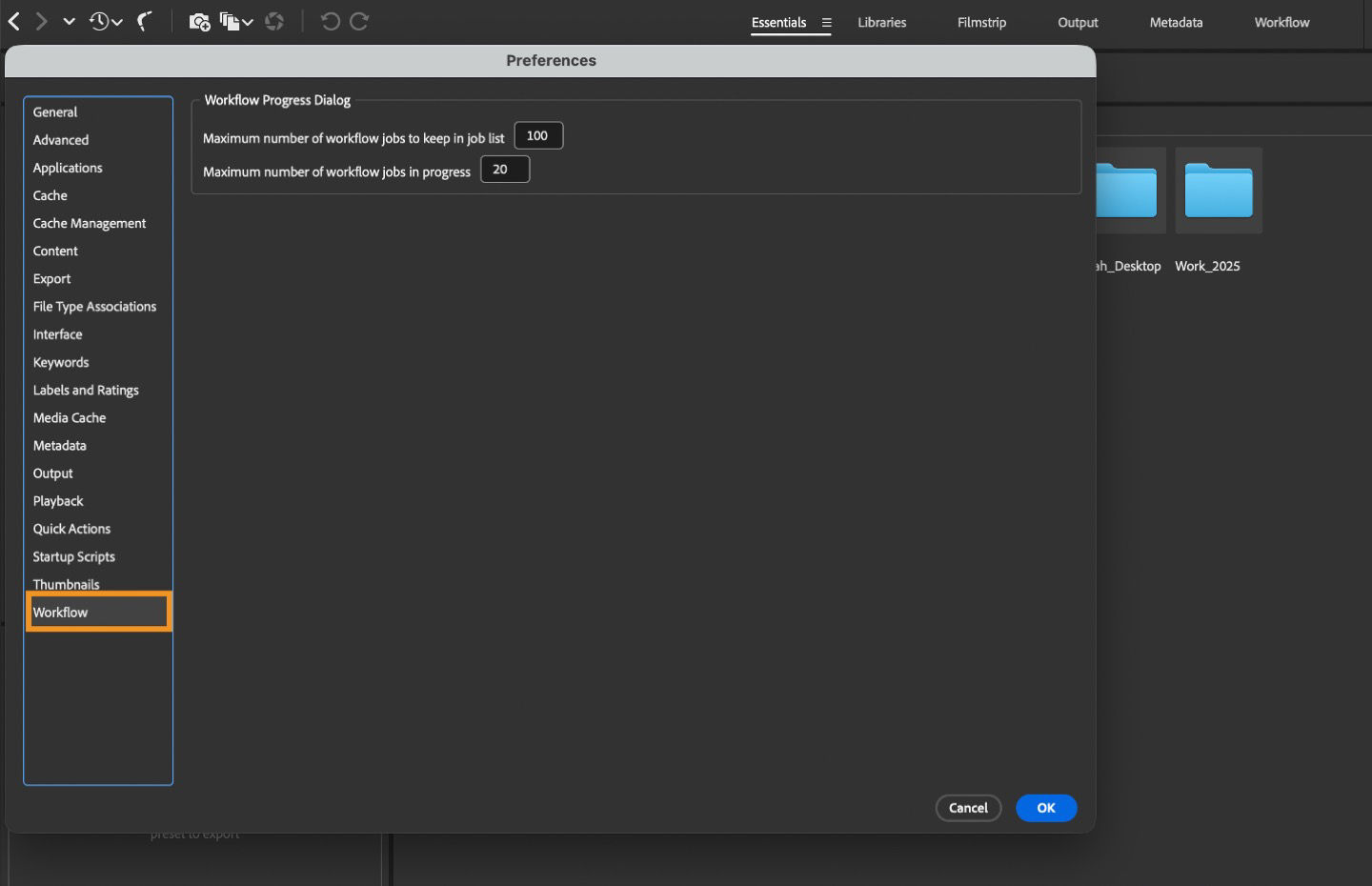The image size is (1372, 886).
Task: Switch to the Filmstrip workspace
Action: (981, 22)
